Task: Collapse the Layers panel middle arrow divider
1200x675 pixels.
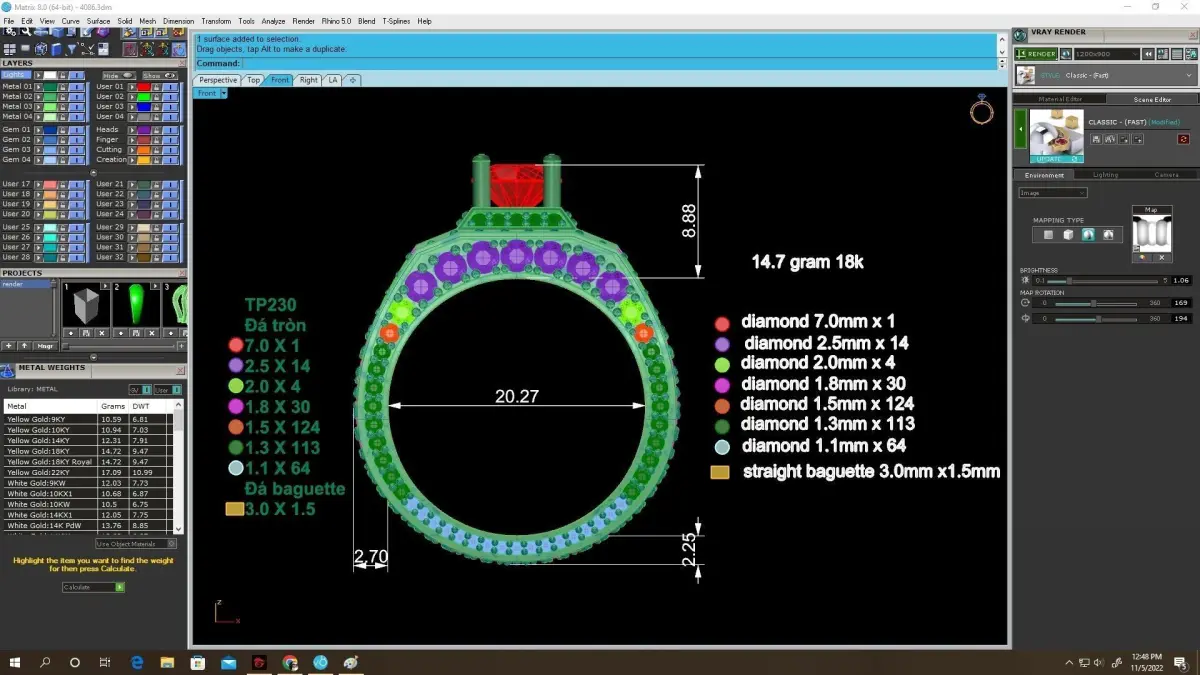Action: tap(93, 172)
